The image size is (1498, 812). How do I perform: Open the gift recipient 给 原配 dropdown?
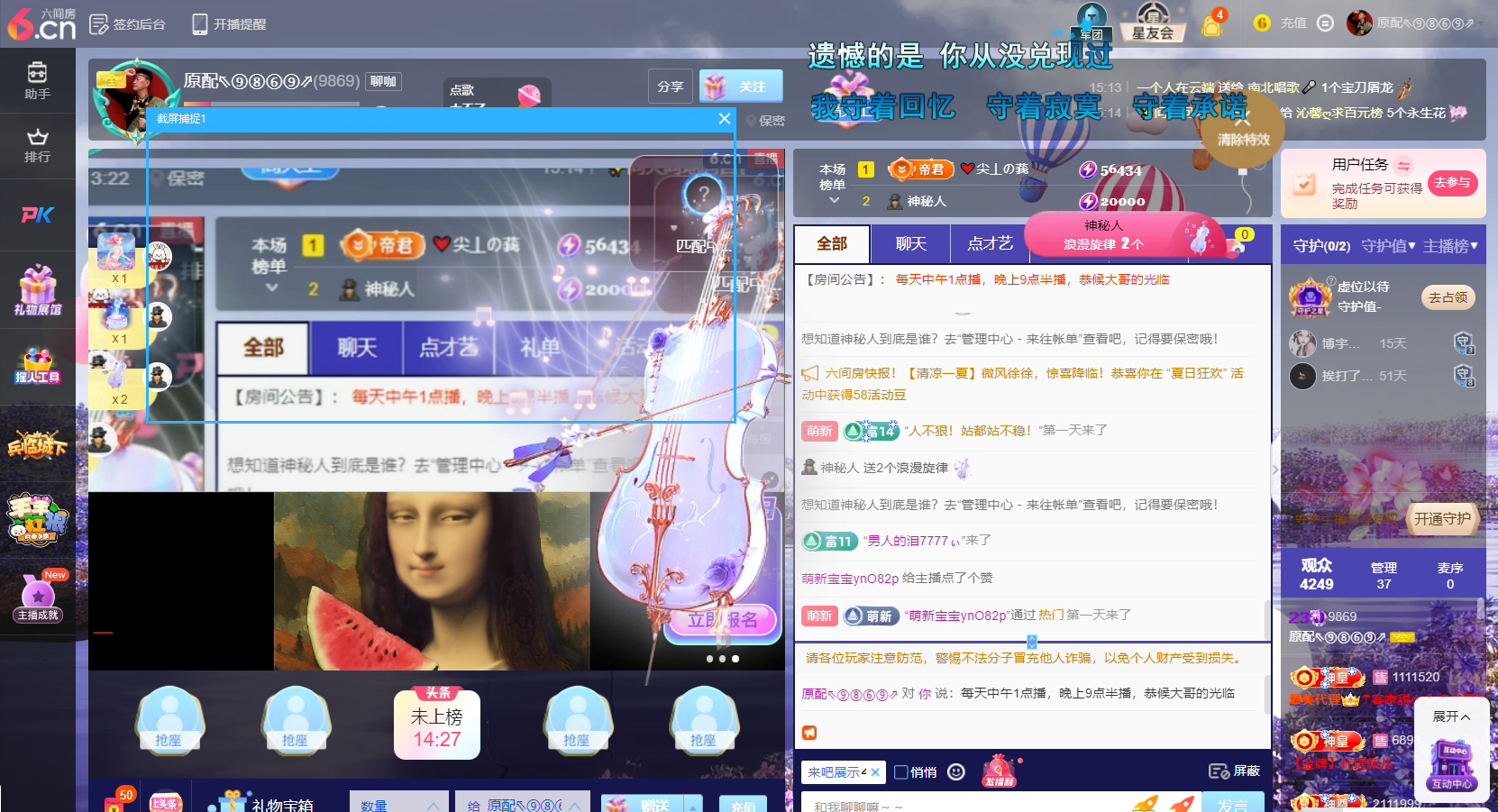click(523, 802)
